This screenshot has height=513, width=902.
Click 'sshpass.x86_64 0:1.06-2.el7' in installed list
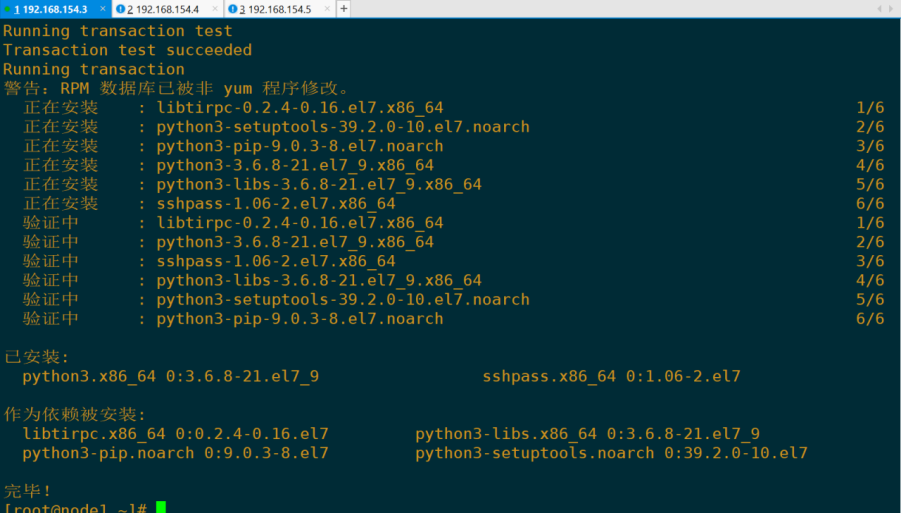tap(611, 376)
